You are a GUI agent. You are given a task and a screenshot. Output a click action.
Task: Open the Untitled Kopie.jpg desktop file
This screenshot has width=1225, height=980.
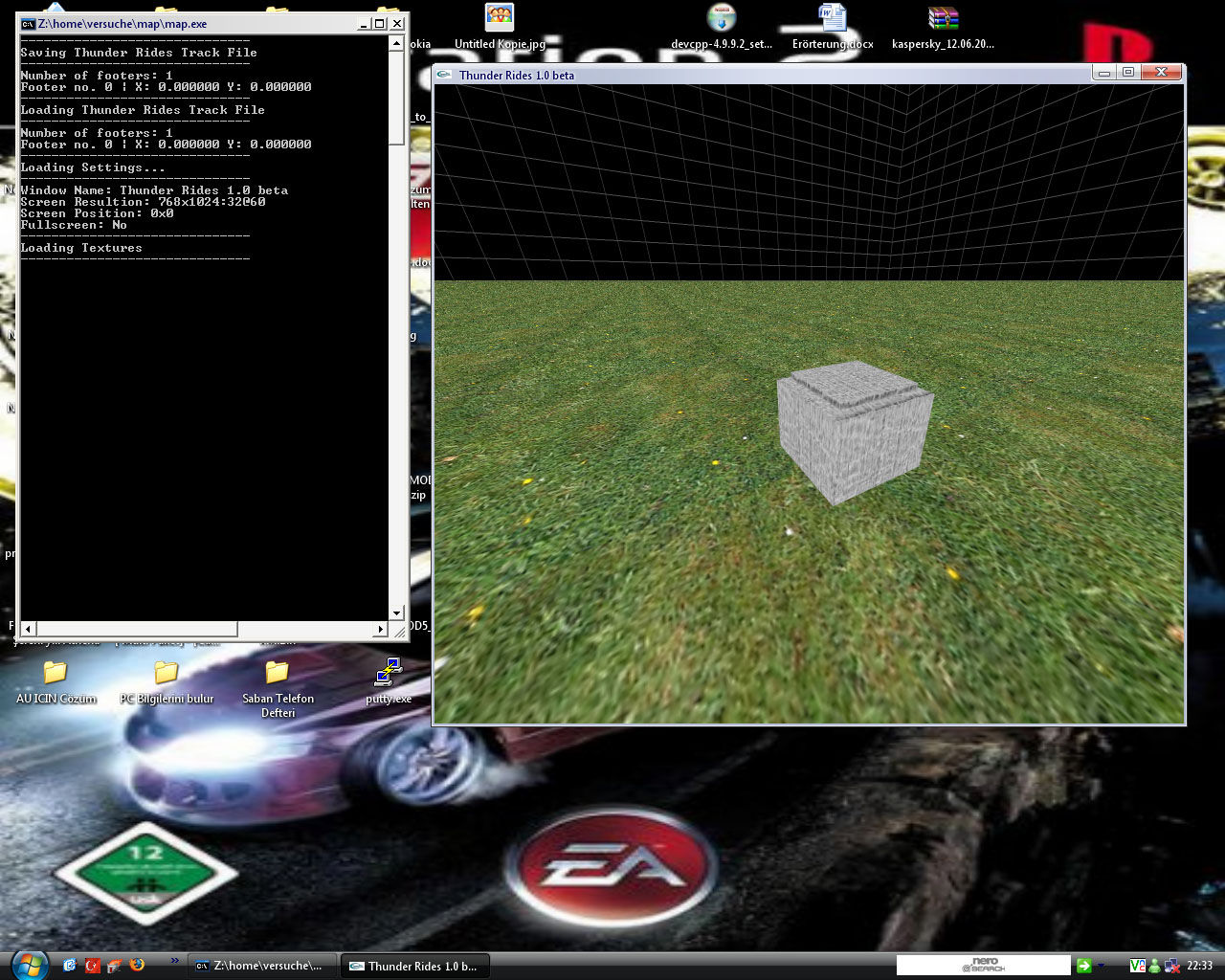(499, 18)
